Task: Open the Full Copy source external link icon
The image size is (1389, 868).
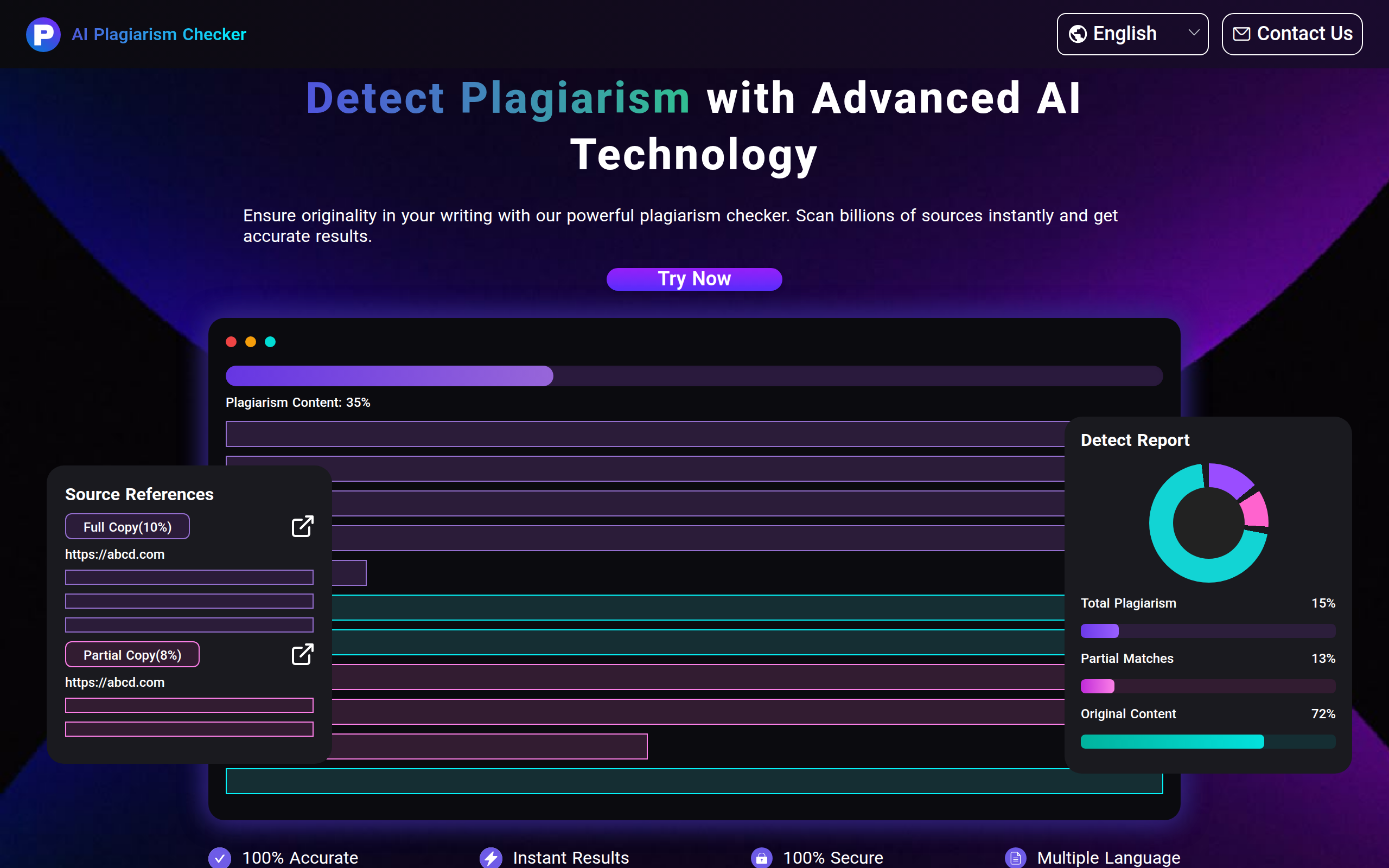Action: click(x=302, y=525)
